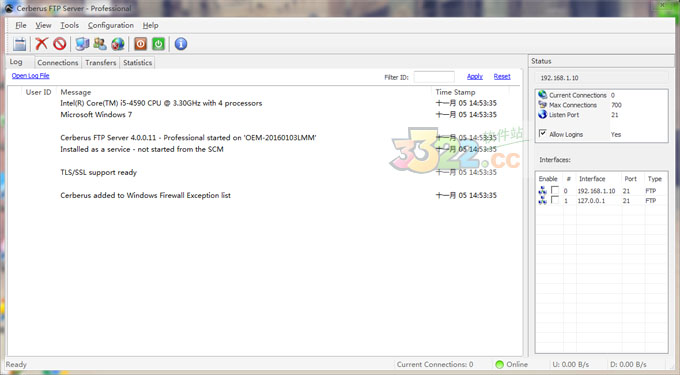Click the orange power-off server icon
Viewport: 680px width, 375px height.
click(140, 44)
